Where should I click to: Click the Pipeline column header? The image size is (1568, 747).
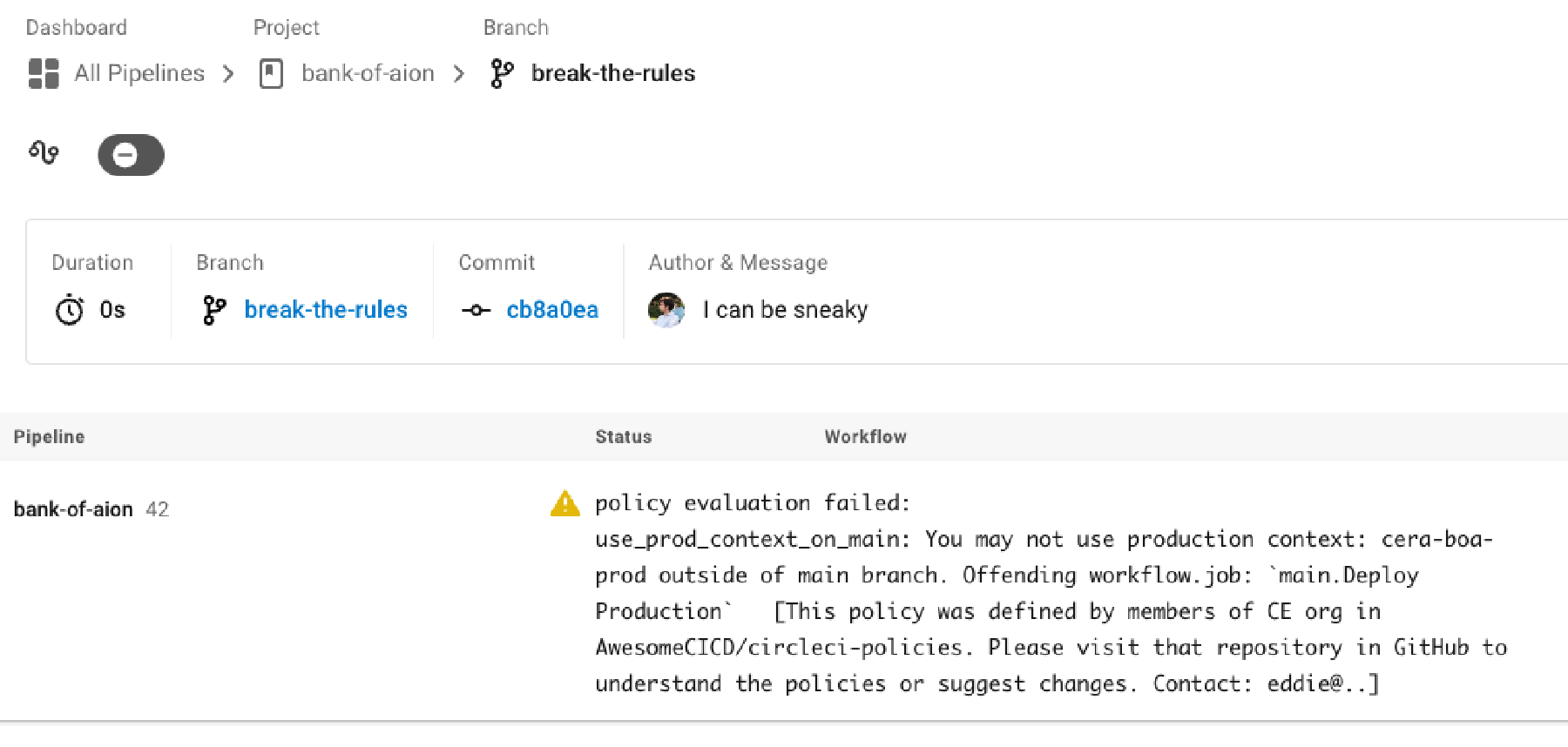click(49, 436)
